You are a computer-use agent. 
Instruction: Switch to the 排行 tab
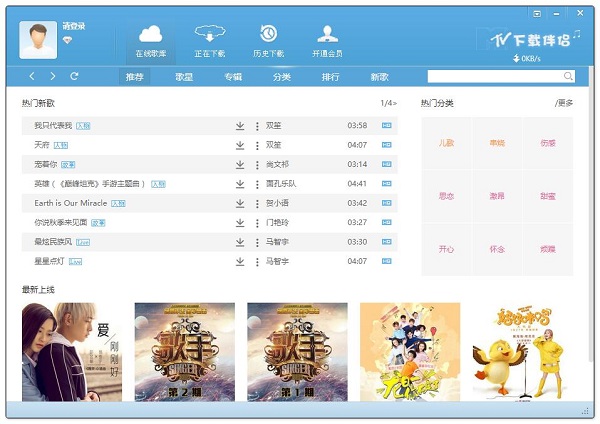330,76
